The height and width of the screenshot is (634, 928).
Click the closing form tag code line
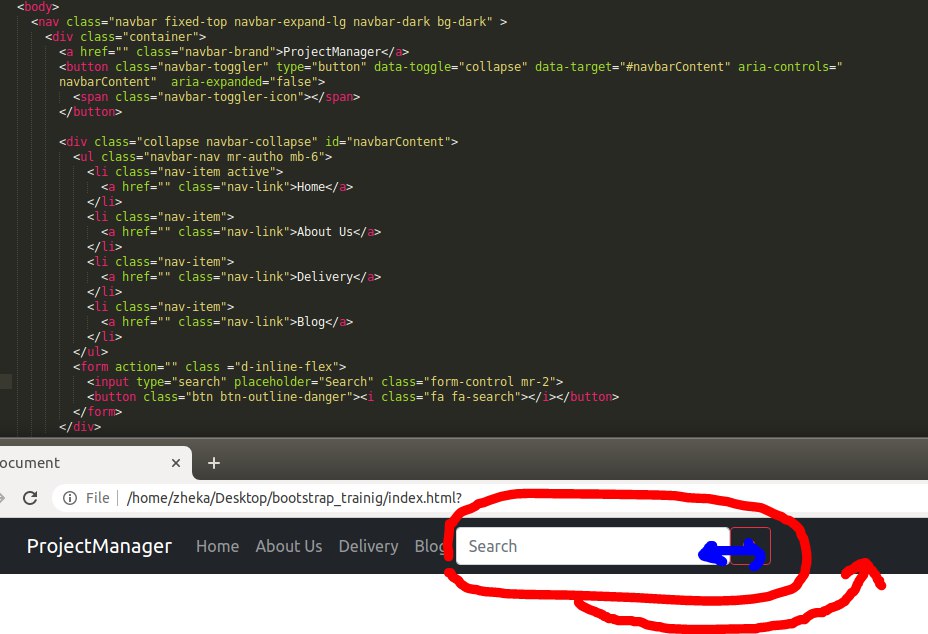pos(98,411)
